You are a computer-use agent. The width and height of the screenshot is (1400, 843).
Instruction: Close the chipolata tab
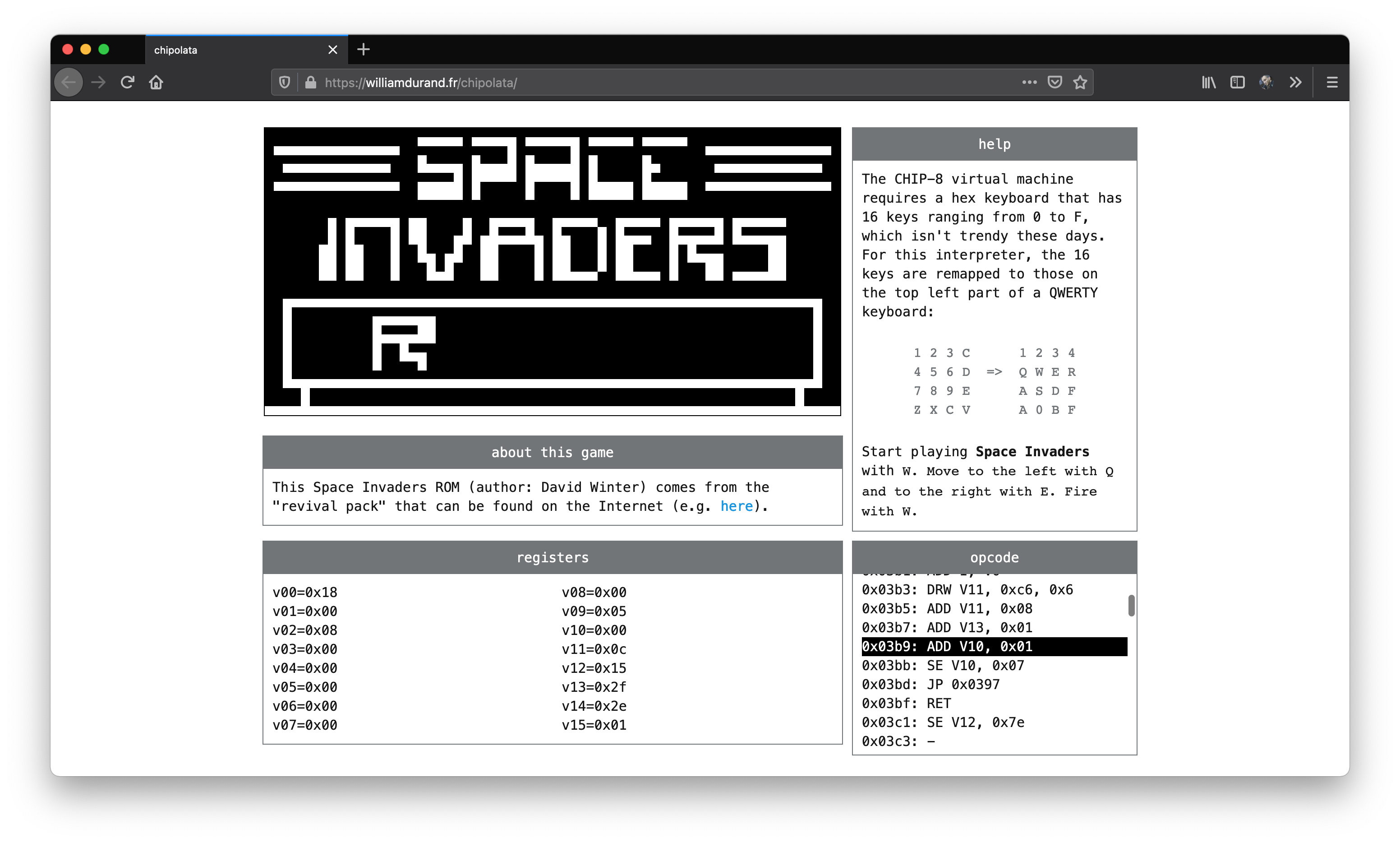[333, 50]
